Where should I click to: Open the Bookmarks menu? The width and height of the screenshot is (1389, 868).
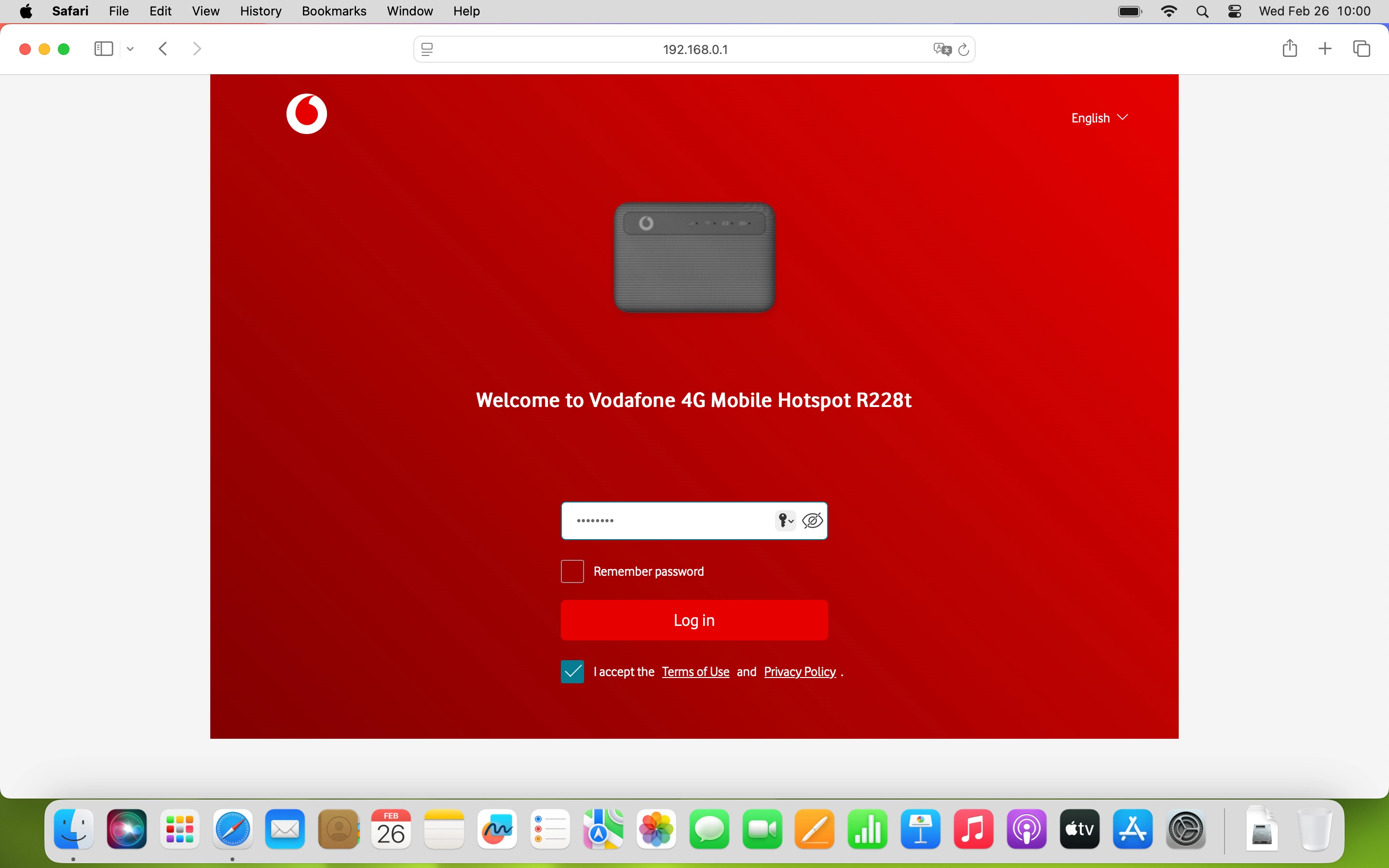tap(334, 11)
